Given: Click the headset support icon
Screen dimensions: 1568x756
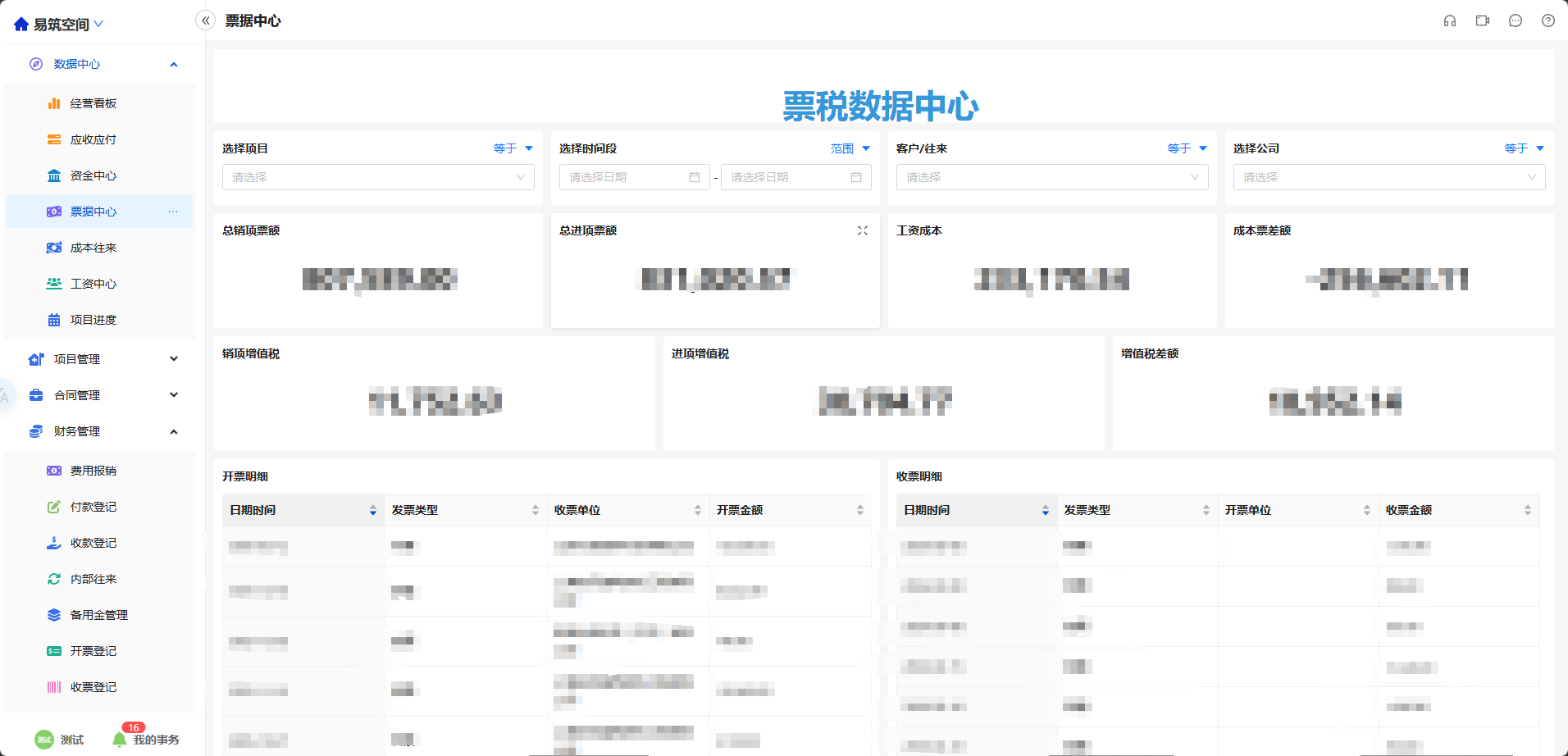Looking at the screenshot, I should [x=1450, y=21].
